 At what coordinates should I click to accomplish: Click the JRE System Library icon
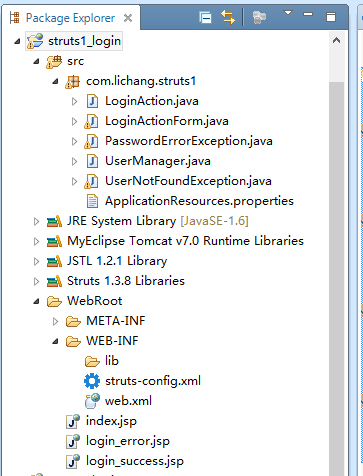54,222
